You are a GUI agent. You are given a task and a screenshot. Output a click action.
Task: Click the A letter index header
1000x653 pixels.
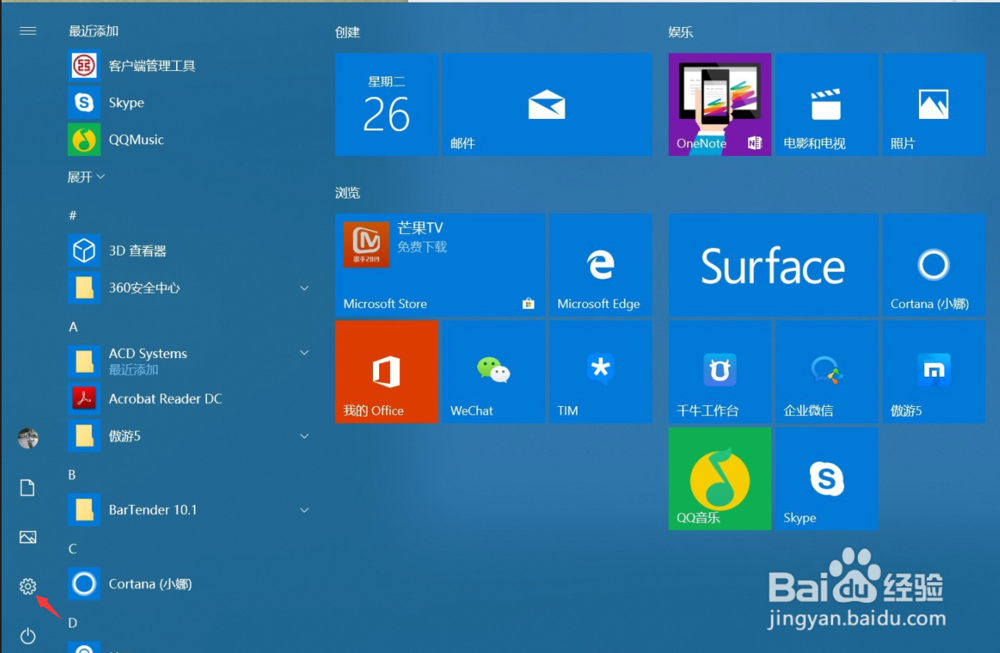point(73,327)
